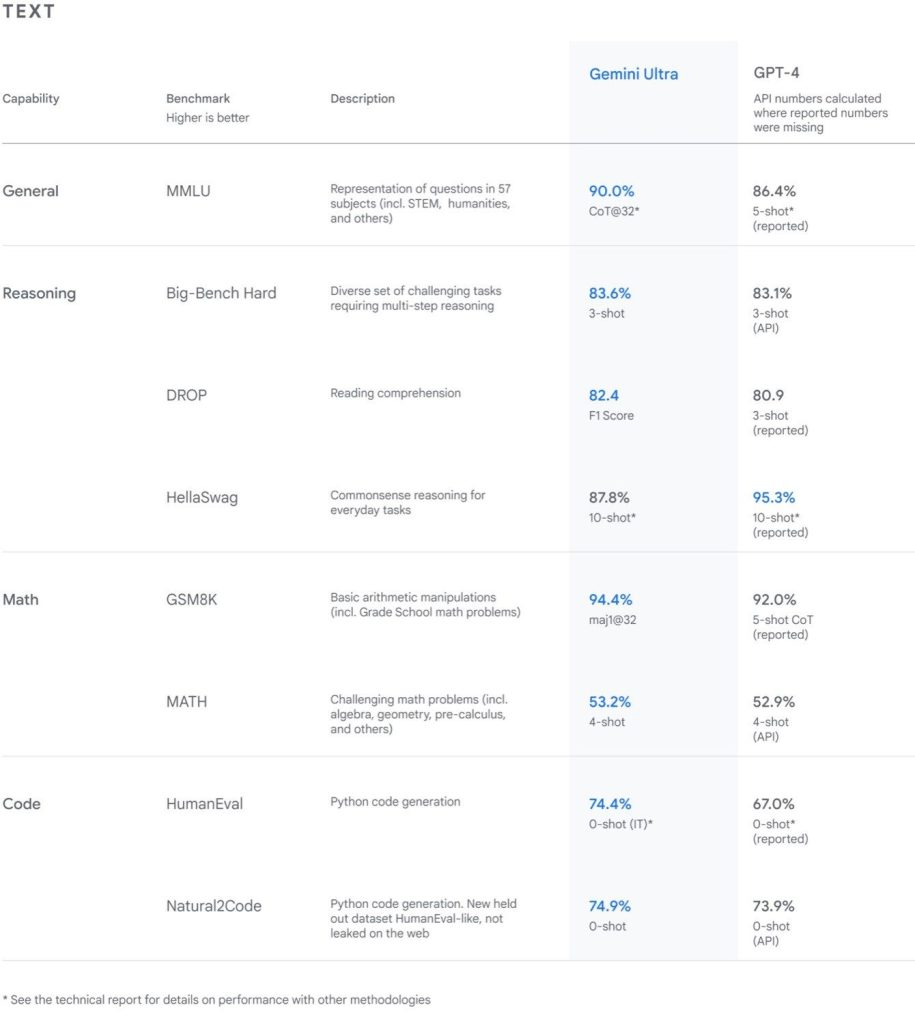Click the DROP benchmark name
The image size is (915, 1024).
click(187, 395)
